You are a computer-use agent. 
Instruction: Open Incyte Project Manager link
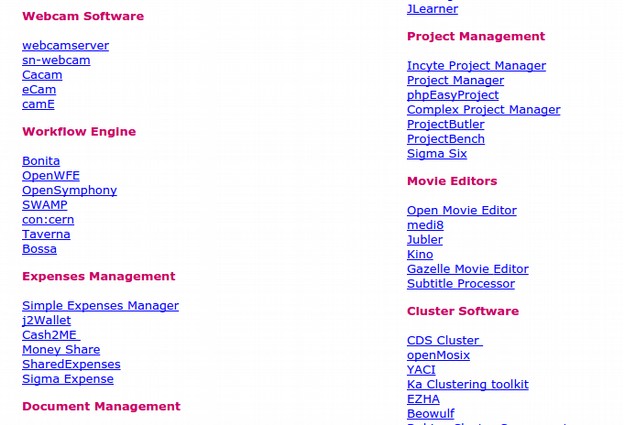point(476,66)
